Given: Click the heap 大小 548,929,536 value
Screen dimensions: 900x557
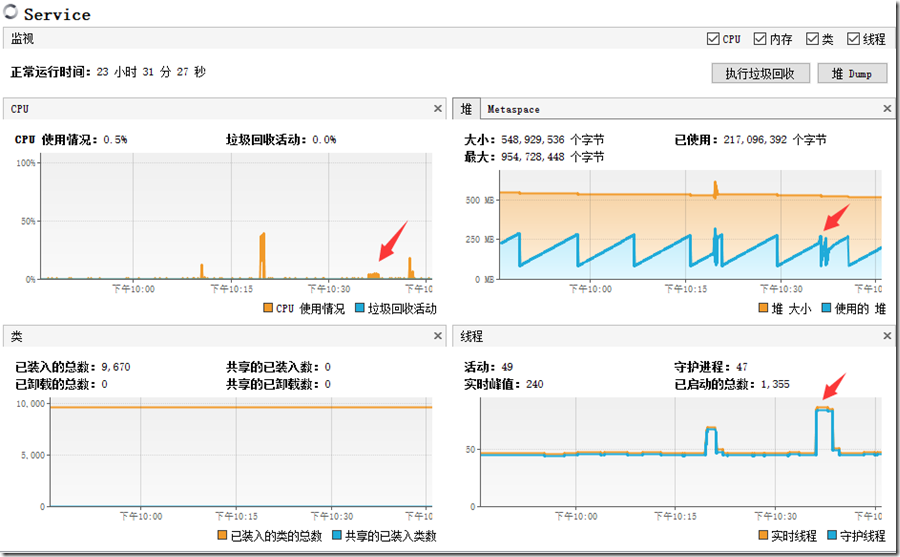Looking at the screenshot, I should [552, 140].
